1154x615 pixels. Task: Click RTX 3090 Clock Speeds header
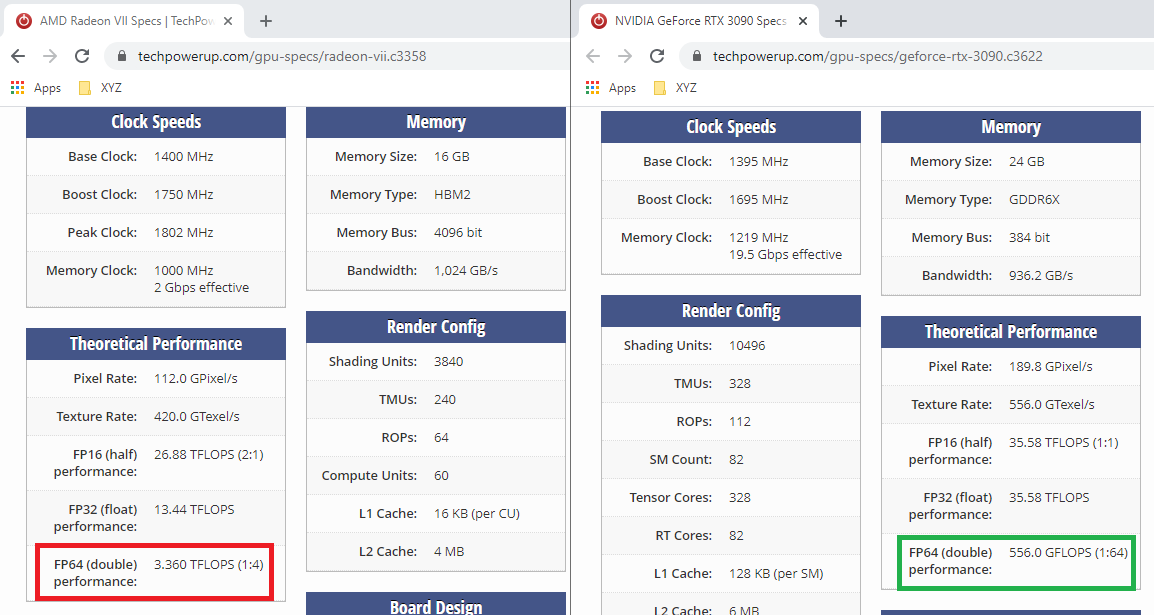click(x=731, y=127)
